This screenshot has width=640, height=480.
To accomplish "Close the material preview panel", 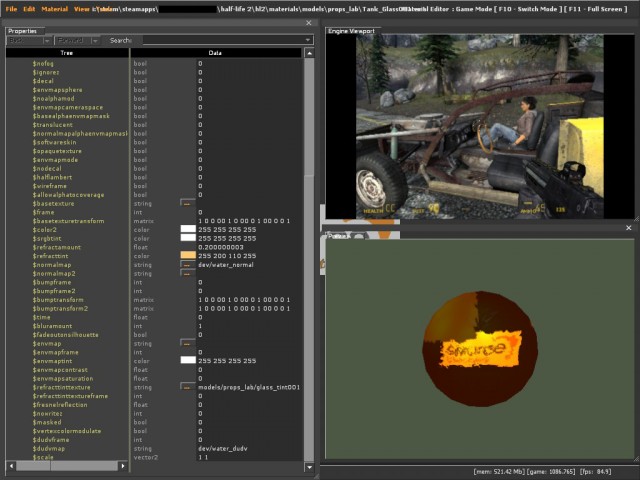I will coord(629,228).
